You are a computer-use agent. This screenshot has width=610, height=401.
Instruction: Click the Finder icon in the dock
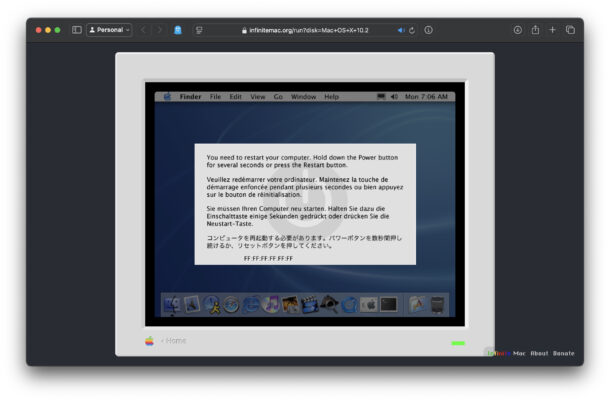click(x=171, y=304)
